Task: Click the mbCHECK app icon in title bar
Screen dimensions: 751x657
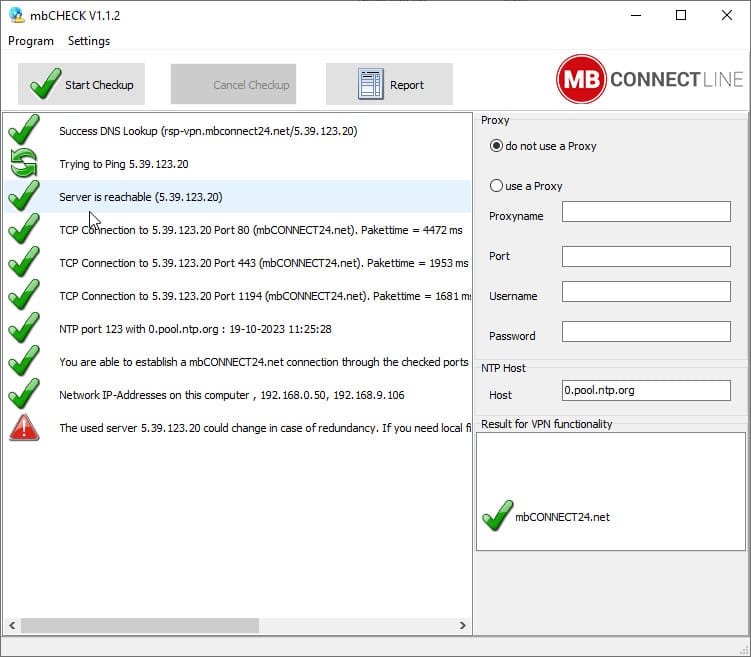Action: click(17, 15)
